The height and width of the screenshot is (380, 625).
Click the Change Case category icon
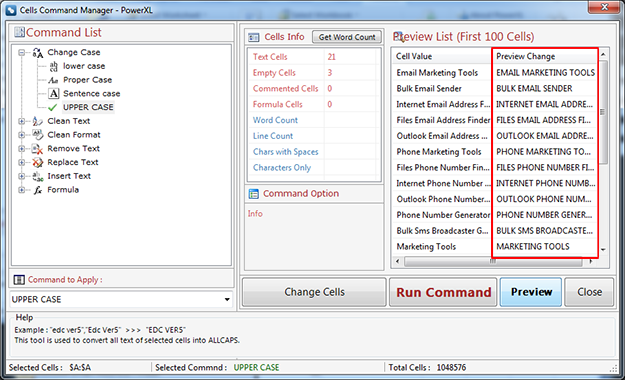(37, 53)
